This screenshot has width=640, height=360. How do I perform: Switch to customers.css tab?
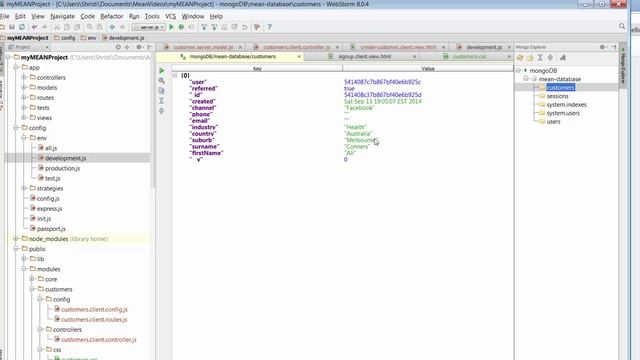[x=469, y=56]
